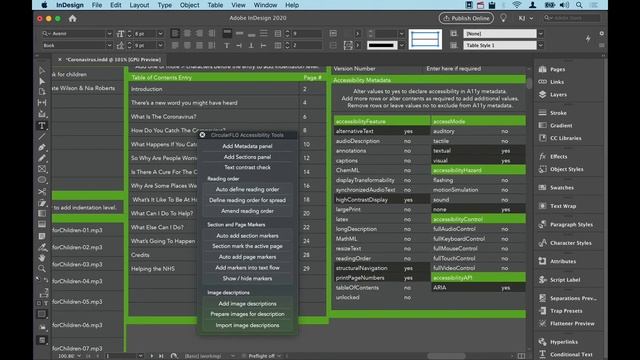The width and height of the screenshot is (640, 360).
Task: Click Publish Online button
Action: point(466,18)
